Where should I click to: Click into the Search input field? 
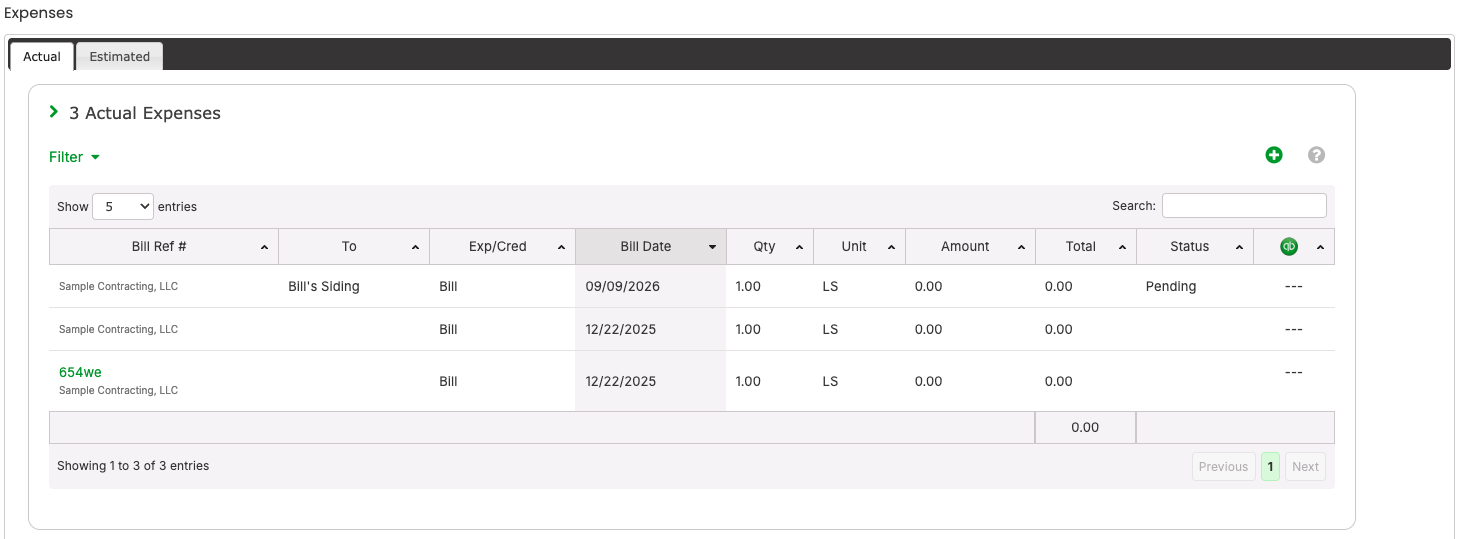(1244, 205)
